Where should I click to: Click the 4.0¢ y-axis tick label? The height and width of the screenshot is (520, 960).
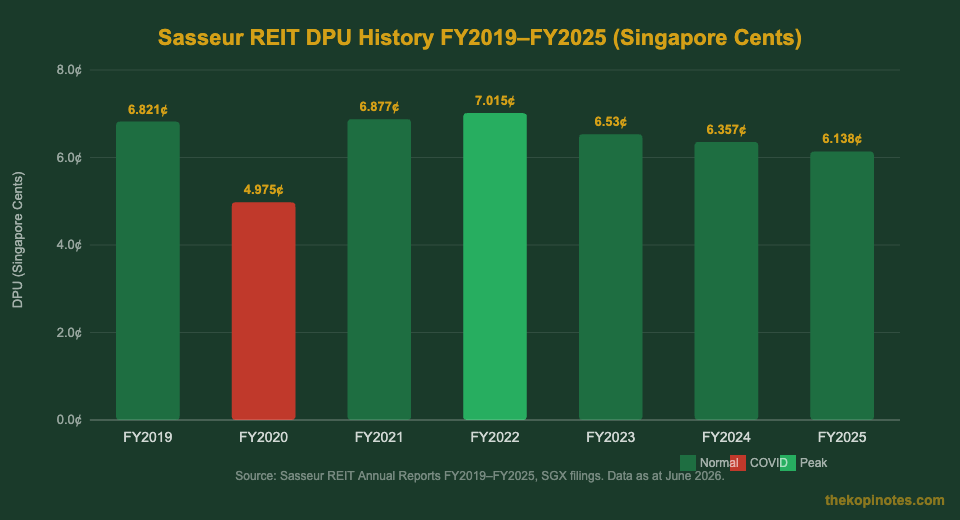[x=69, y=245]
